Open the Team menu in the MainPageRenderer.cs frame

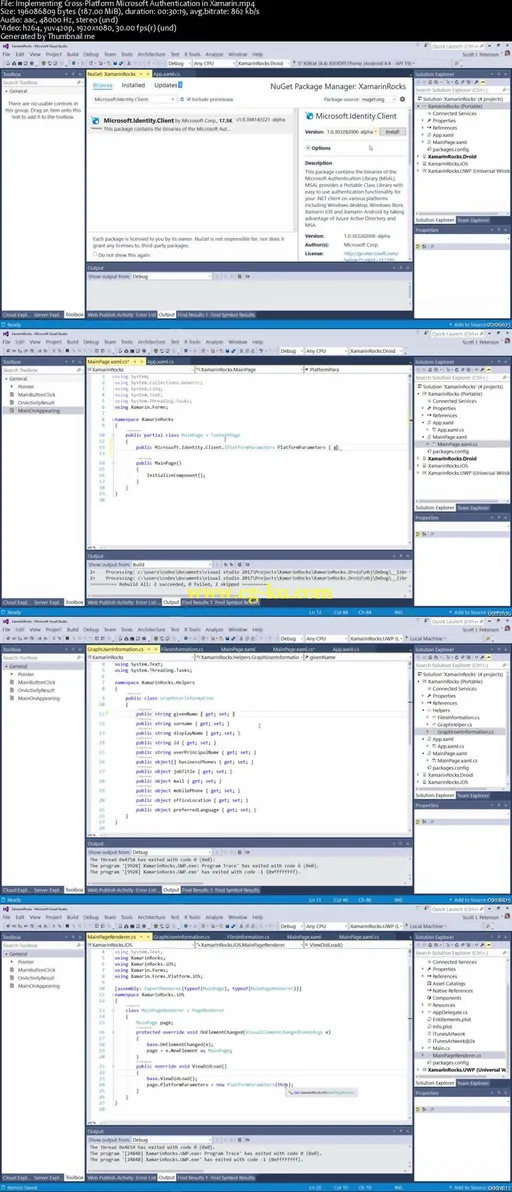click(110, 917)
